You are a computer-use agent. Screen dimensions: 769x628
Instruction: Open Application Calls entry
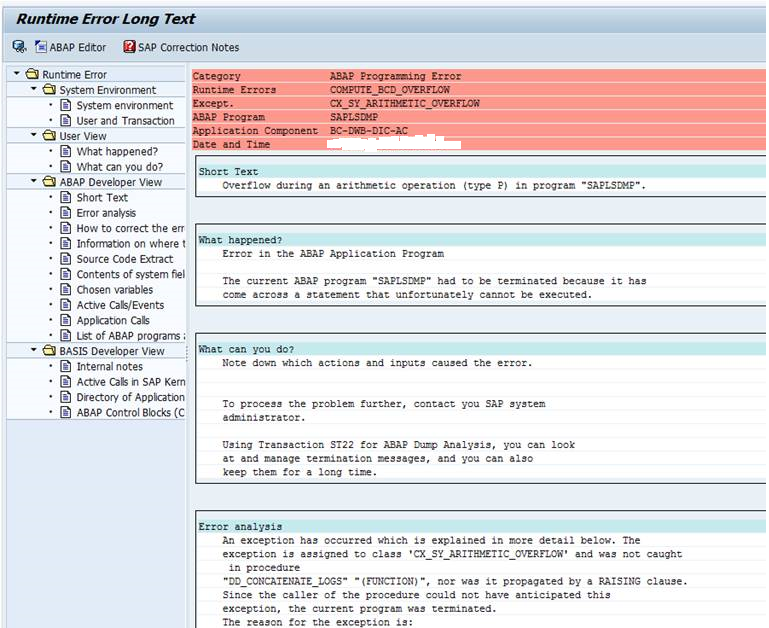pos(113,320)
